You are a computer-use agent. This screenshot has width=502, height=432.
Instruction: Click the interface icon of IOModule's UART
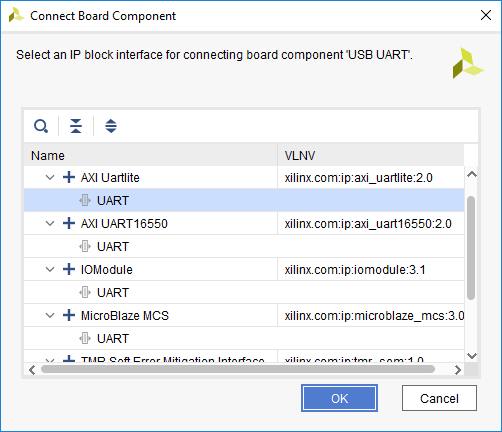(85, 292)
